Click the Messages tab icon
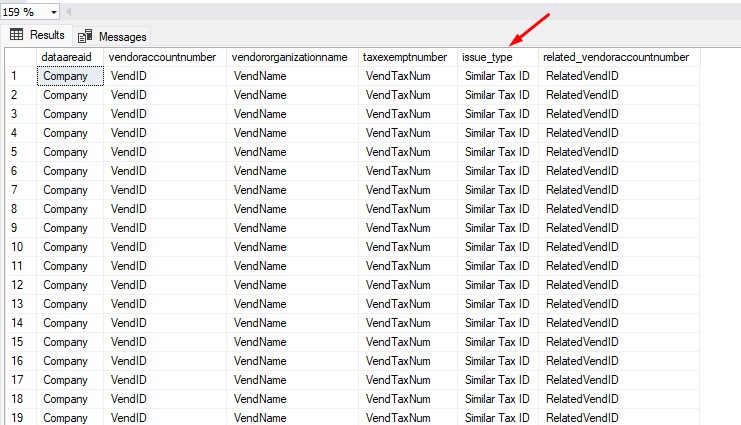The width and height of the screenshot is (741, 425). (x=85, y=36)
